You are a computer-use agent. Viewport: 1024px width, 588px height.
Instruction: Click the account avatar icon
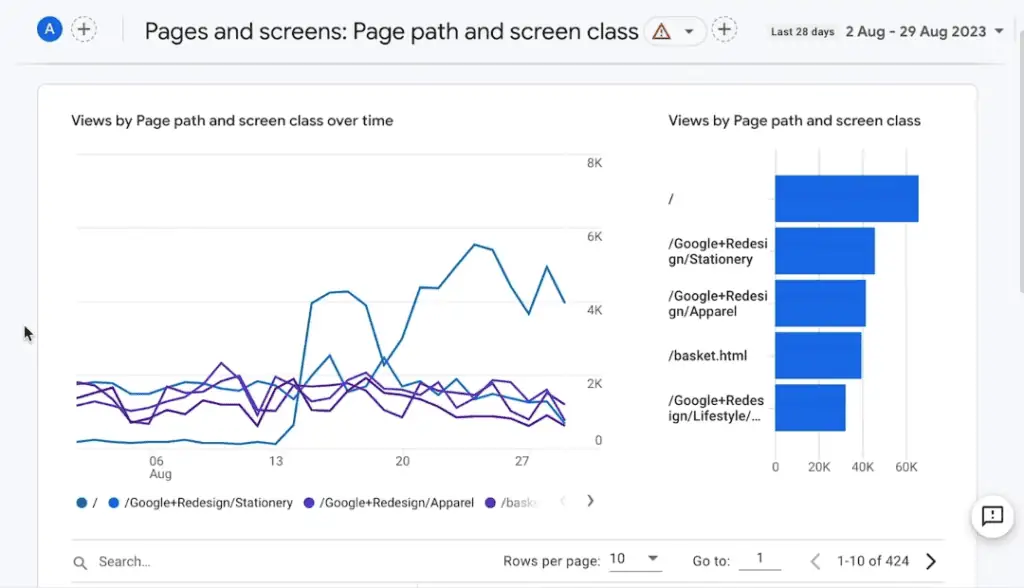pyautogui.click(x=48, y=28)
